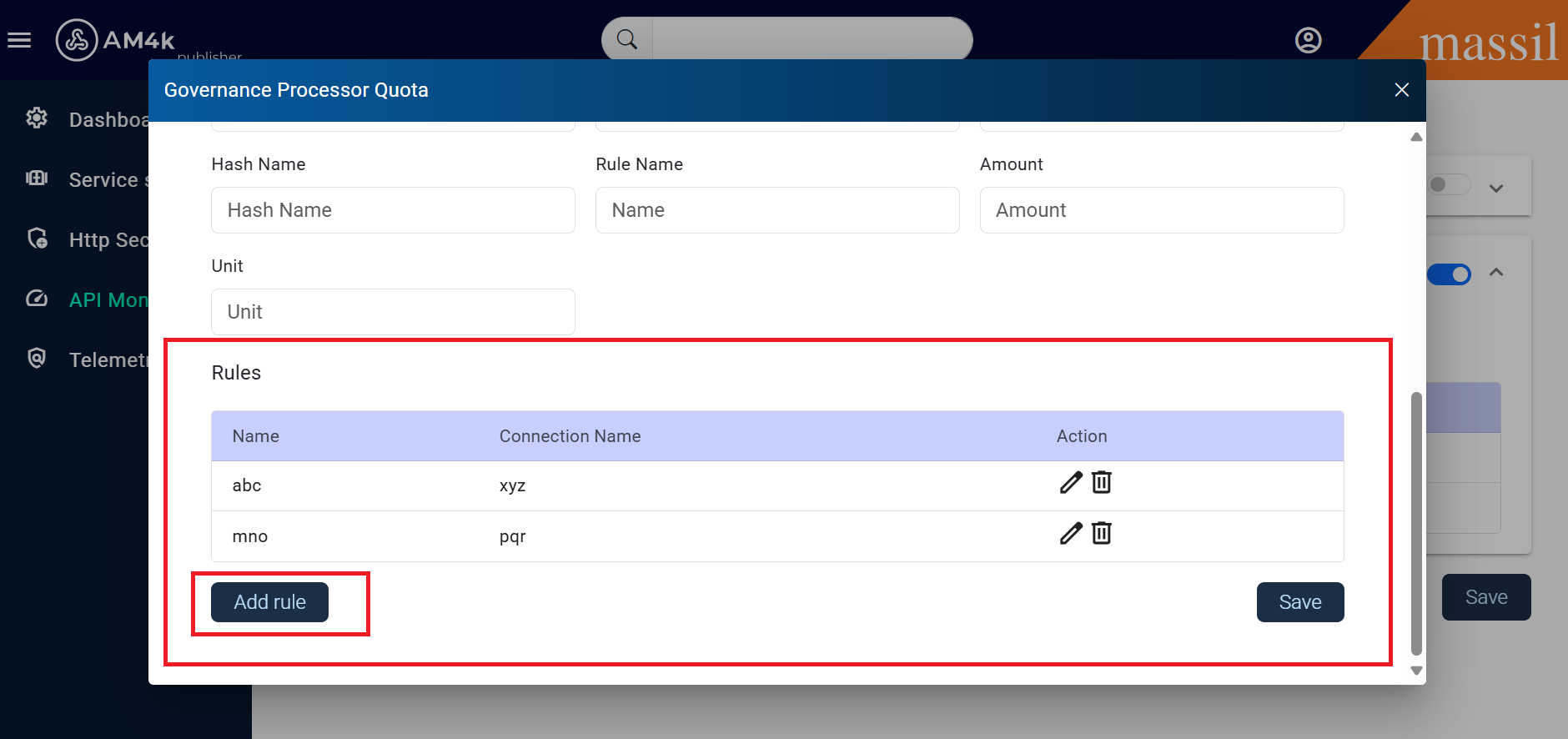Viewport: 1568px width, 739px height.
Task: Focus the Hash Name input field
Action: click(x=393, y=210)
